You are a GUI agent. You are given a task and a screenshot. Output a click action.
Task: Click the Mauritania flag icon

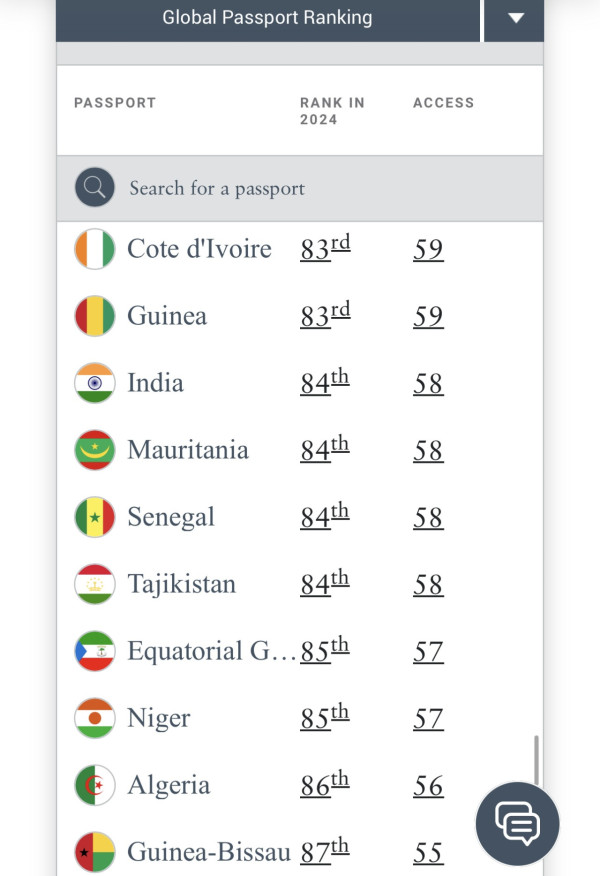pyautogui.click(x=95, y=450)
